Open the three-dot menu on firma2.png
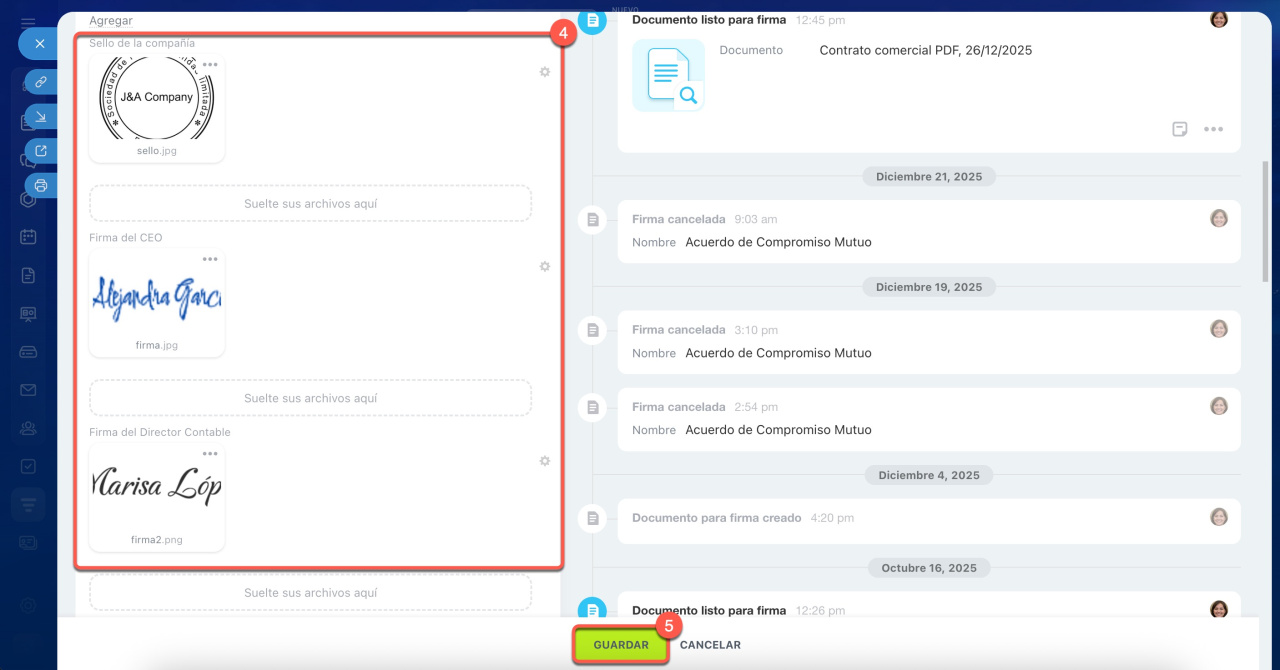Image resolution: width=1280 pixels, height=670 pixels. [x=210, y=454]
